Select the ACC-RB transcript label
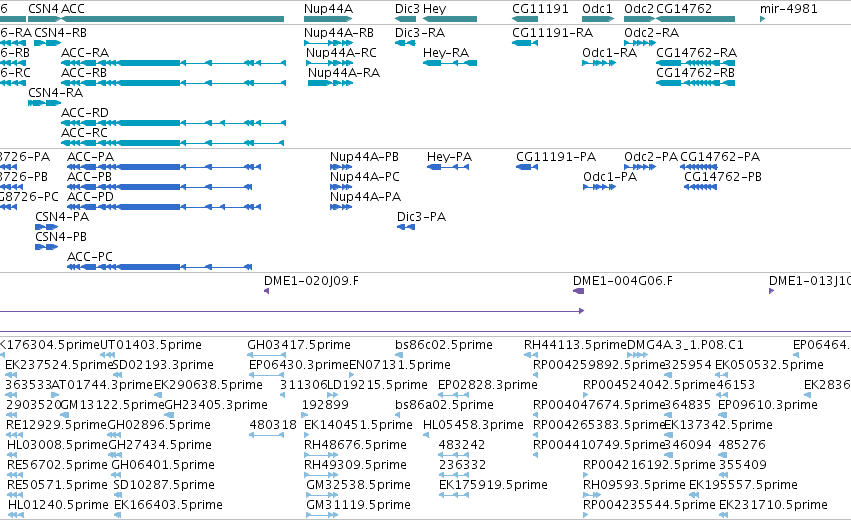Image resolution: width=851 pixels, height=520 pixels. click(x=84, y=73)
